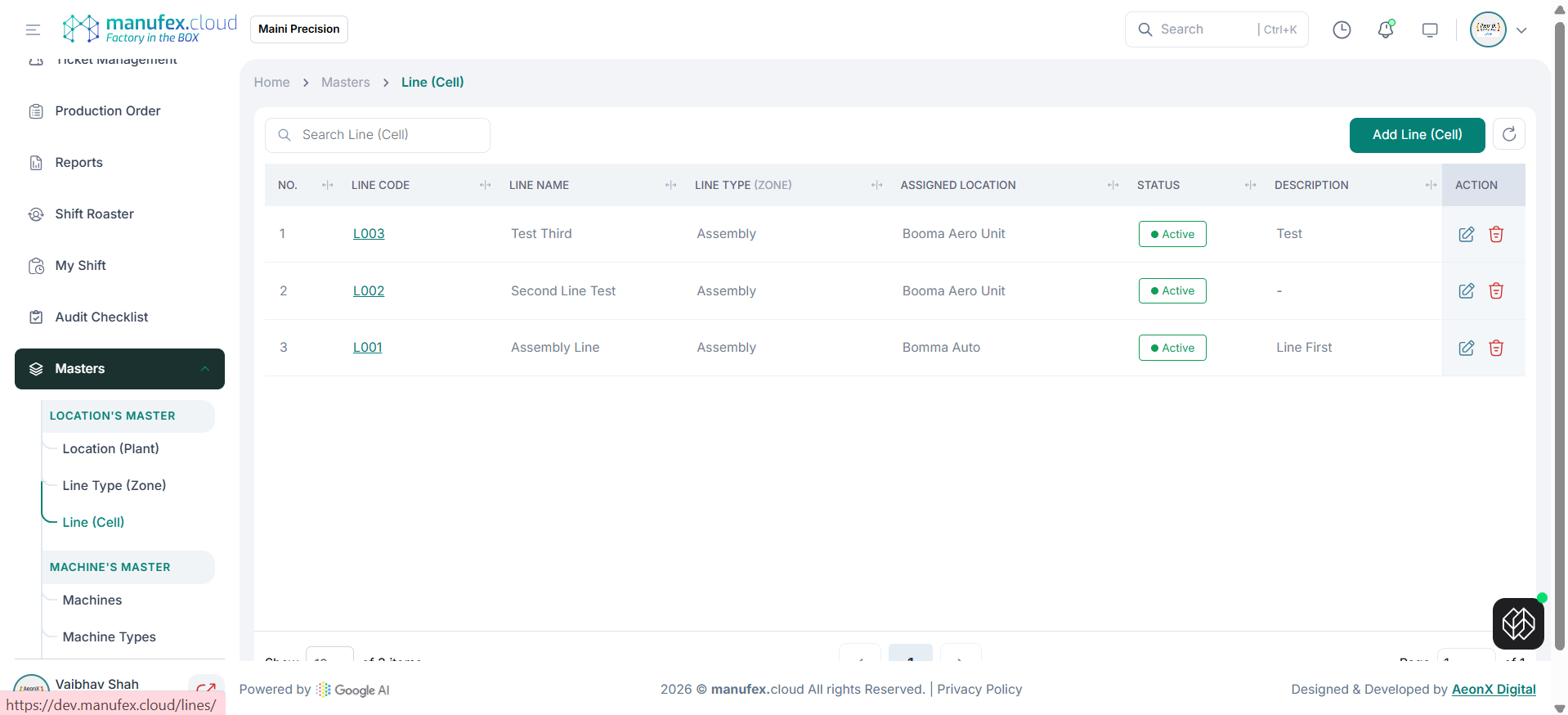Delete line L001 using trash icon
The width and height of the screenshot is (1568, 715).
pyautogui.click(x=1495, y=349)
